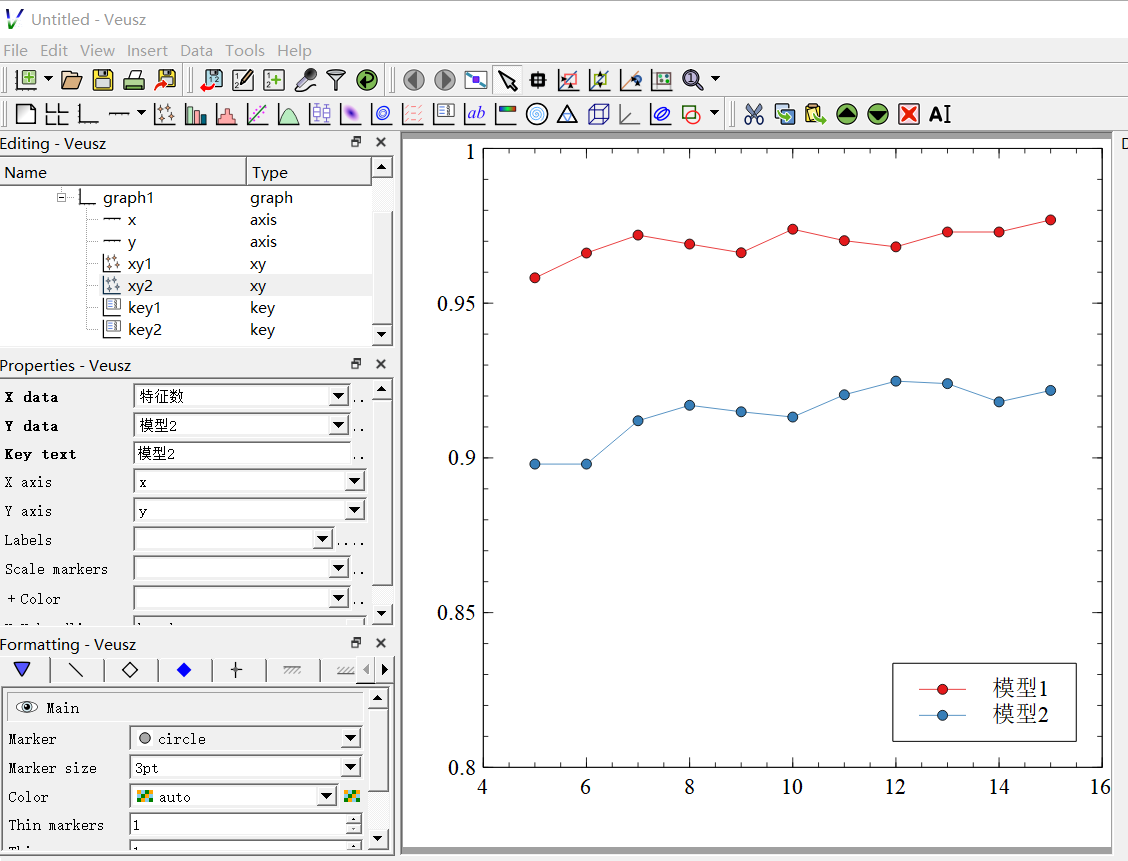
Task: Click the green reload data icon
Action: [x=367, y=80]
